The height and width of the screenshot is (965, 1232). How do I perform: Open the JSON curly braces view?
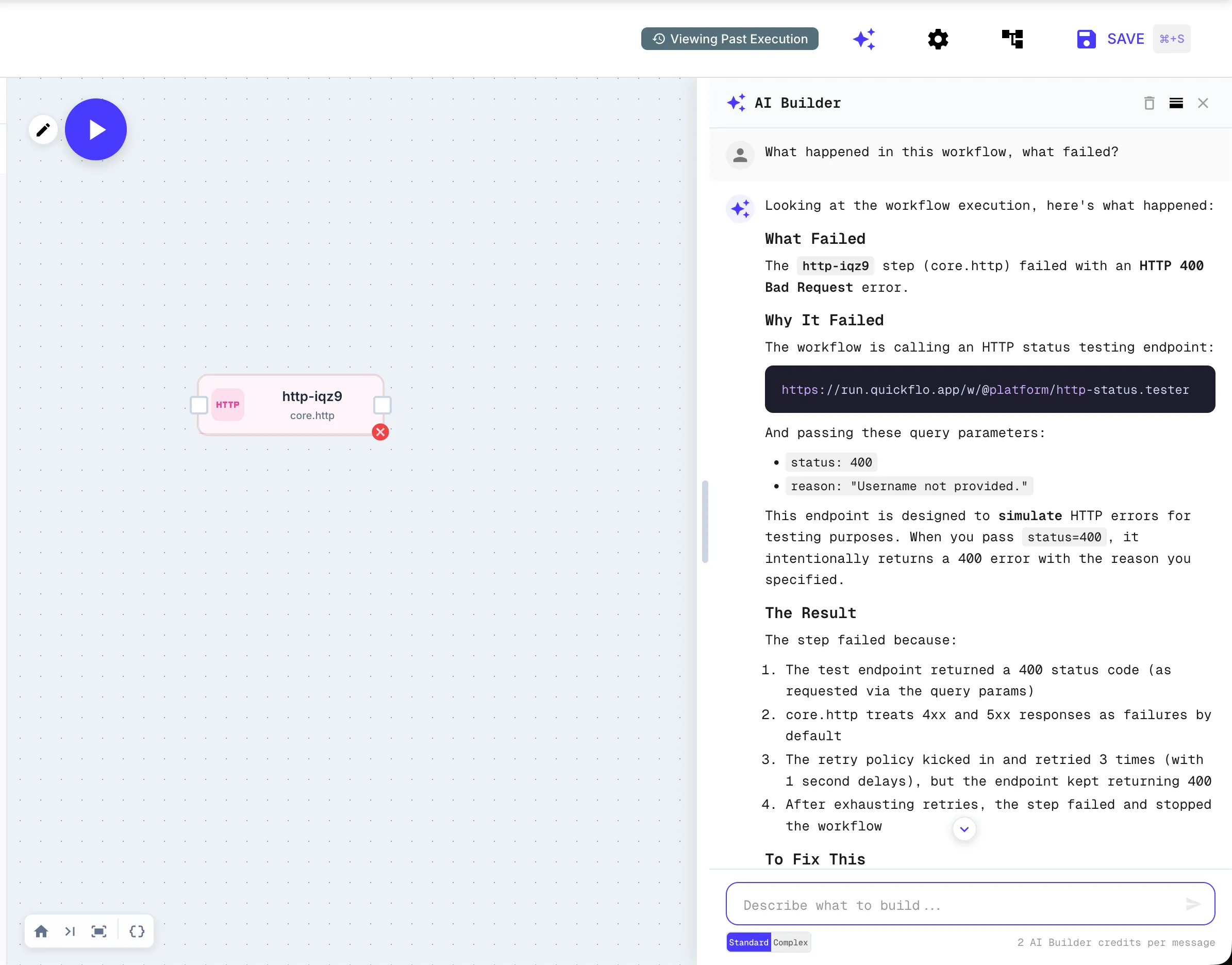(137, 931)
